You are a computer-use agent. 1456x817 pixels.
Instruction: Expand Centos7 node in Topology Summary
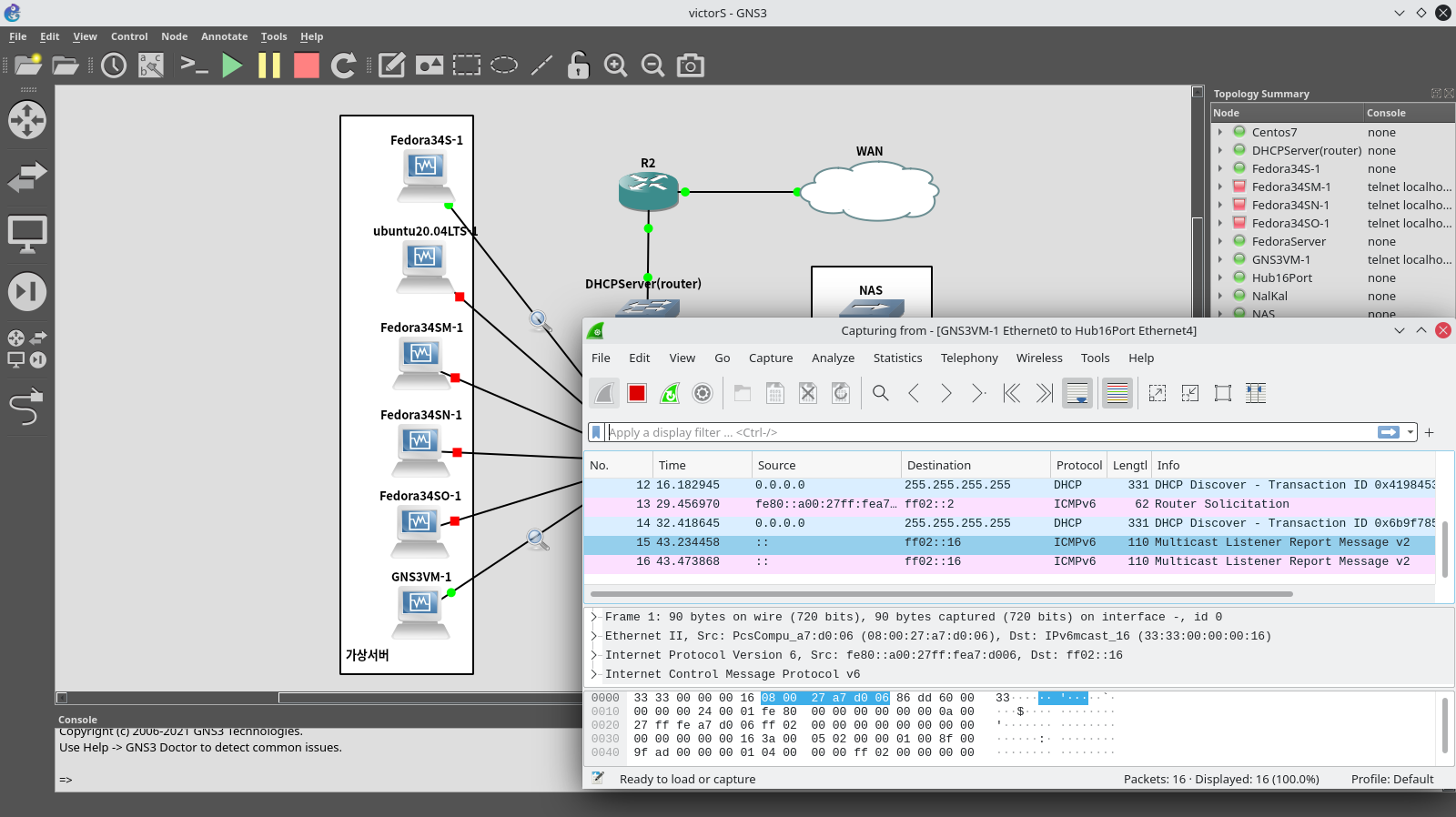pyautogui.click(x=1220, y=132)
